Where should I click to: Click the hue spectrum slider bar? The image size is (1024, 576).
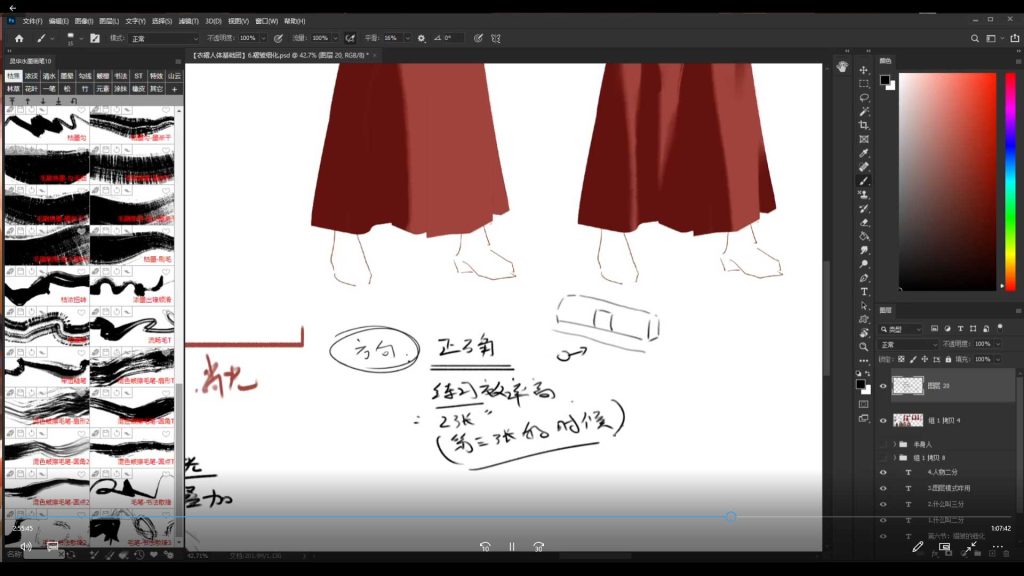(x=1010, y=181)
